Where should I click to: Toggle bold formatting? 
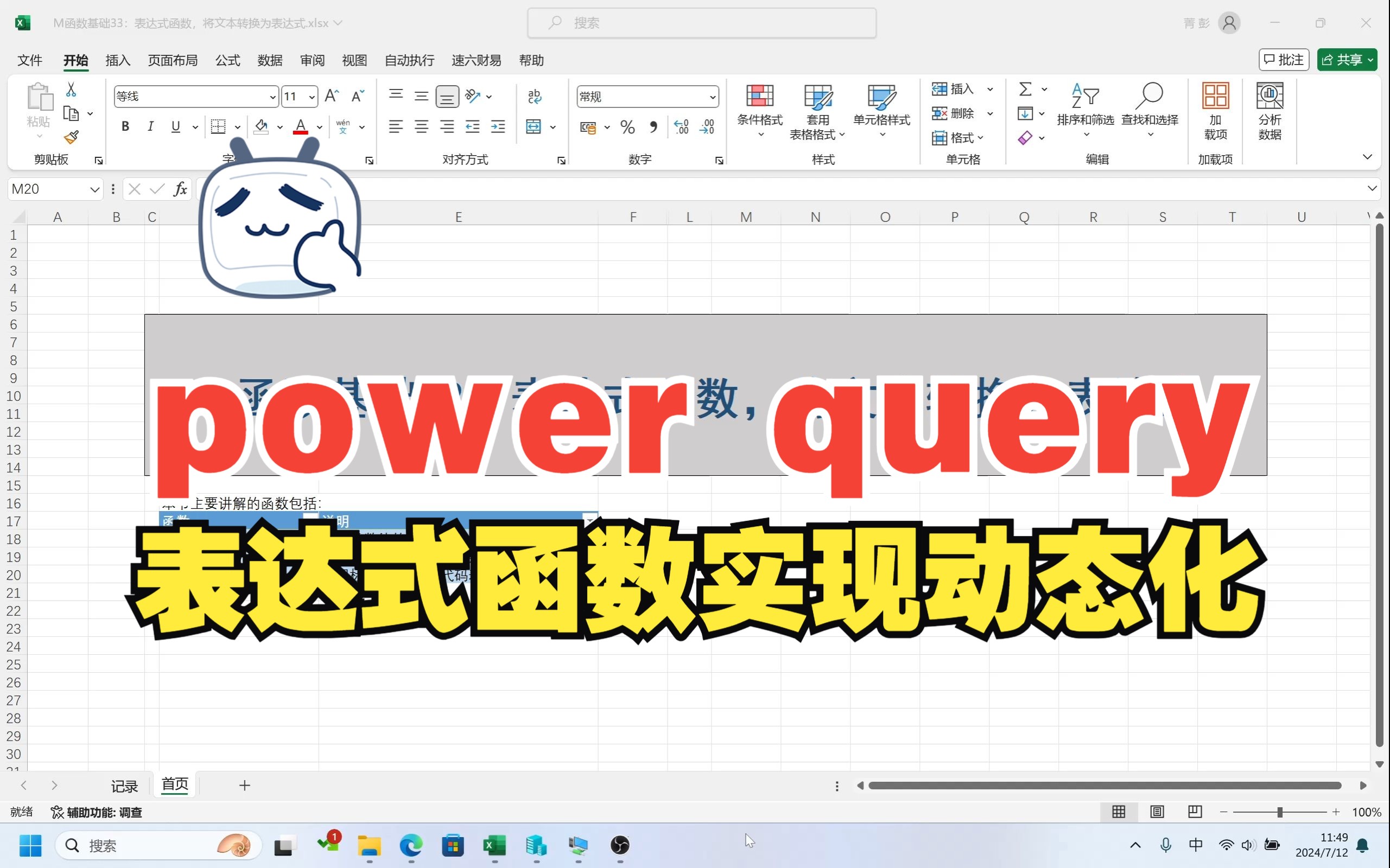coord(125,127)
